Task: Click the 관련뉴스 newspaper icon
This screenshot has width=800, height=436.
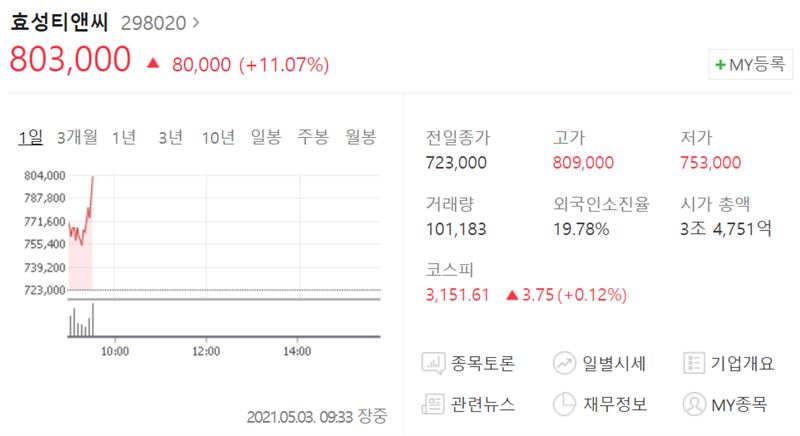Action: point(434,404)
